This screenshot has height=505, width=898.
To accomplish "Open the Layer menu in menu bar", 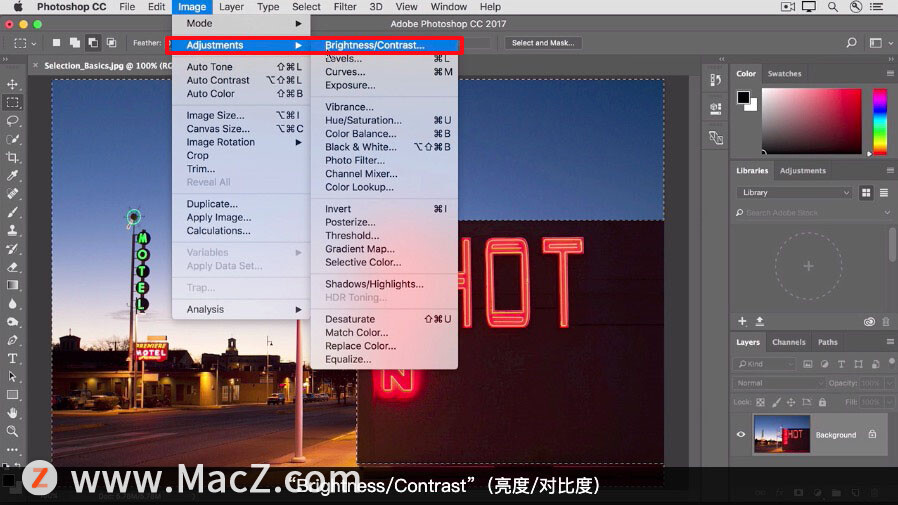I will [x=231, y=7].
